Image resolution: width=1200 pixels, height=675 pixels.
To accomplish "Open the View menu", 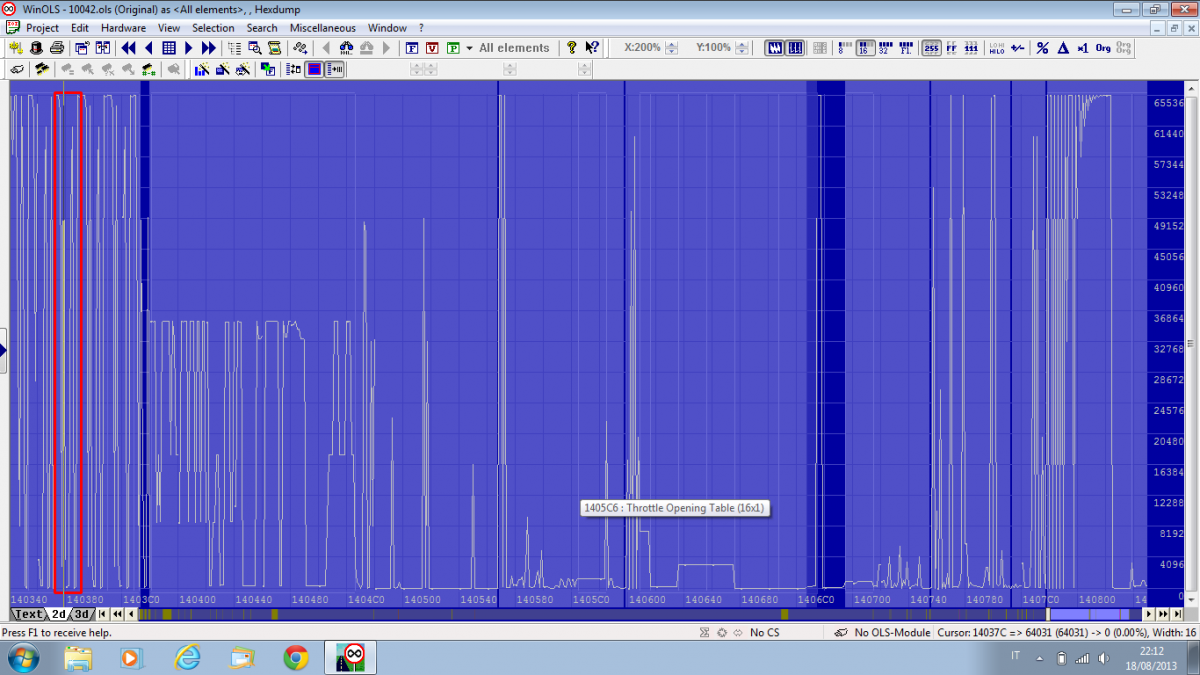I will point(169,28).
